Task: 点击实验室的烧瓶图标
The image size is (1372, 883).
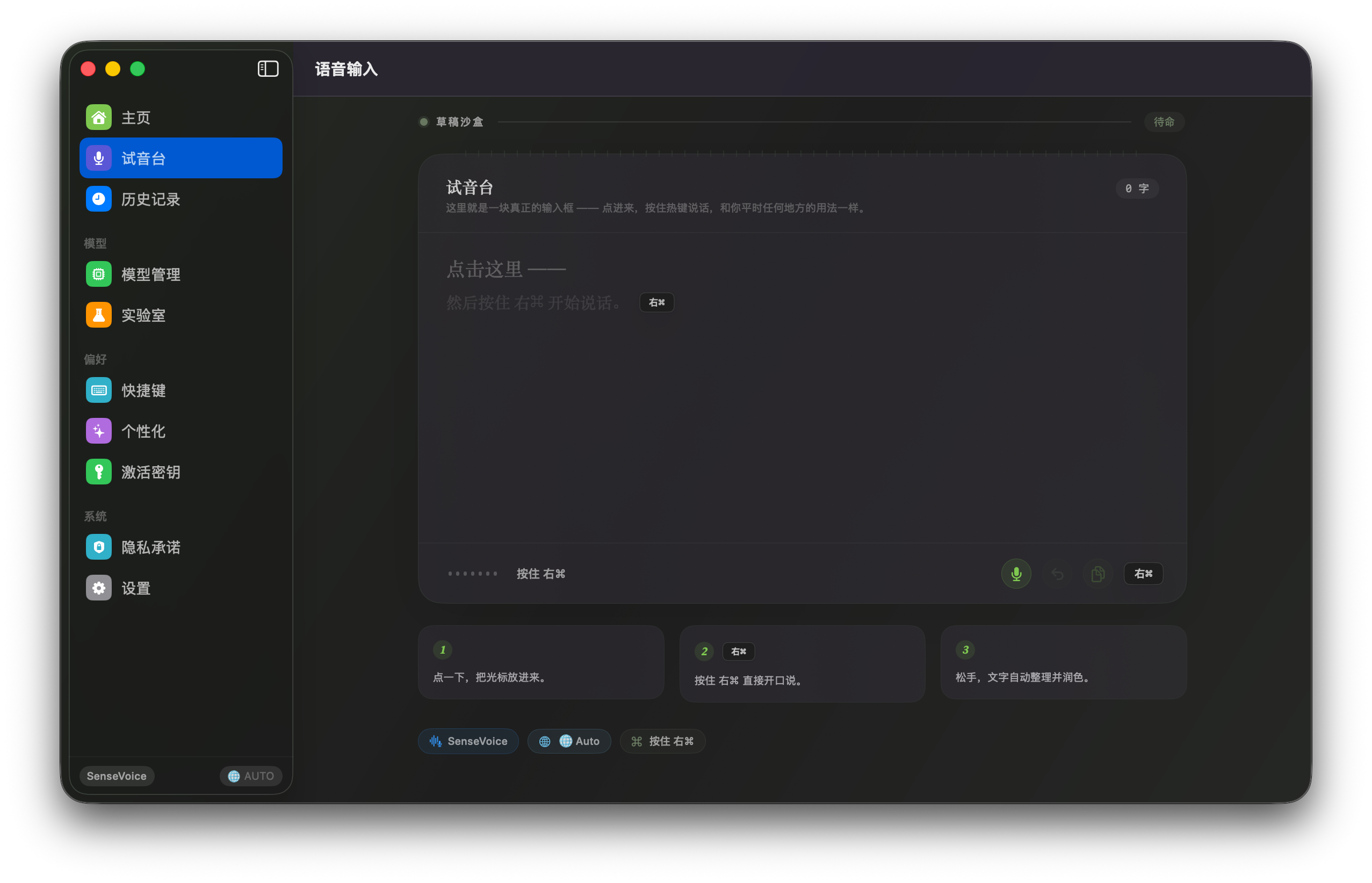Action: pos(99,315)
